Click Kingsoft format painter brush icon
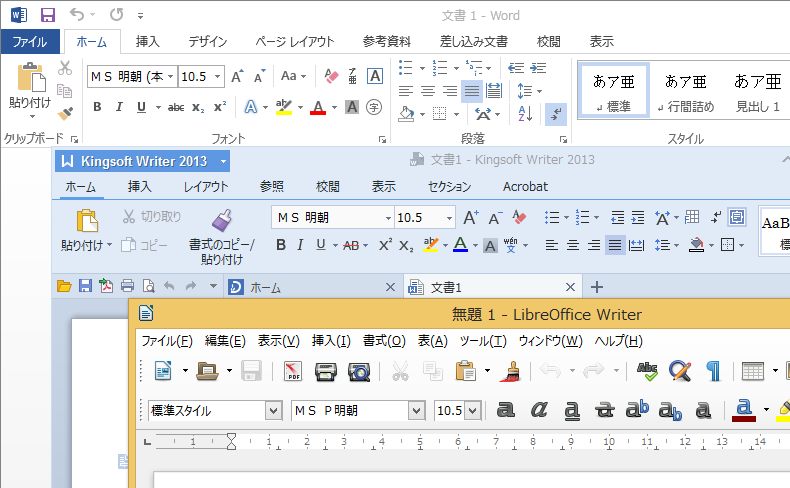 222,220
